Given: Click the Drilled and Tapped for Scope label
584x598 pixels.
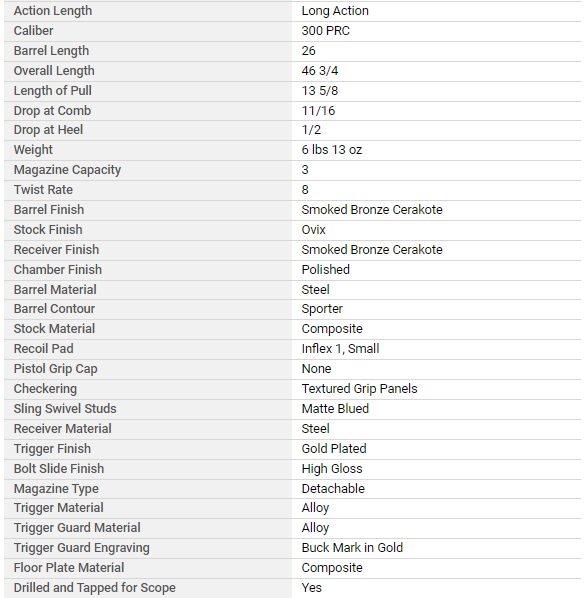Looking at the screenshot, I should click(95, 588).
